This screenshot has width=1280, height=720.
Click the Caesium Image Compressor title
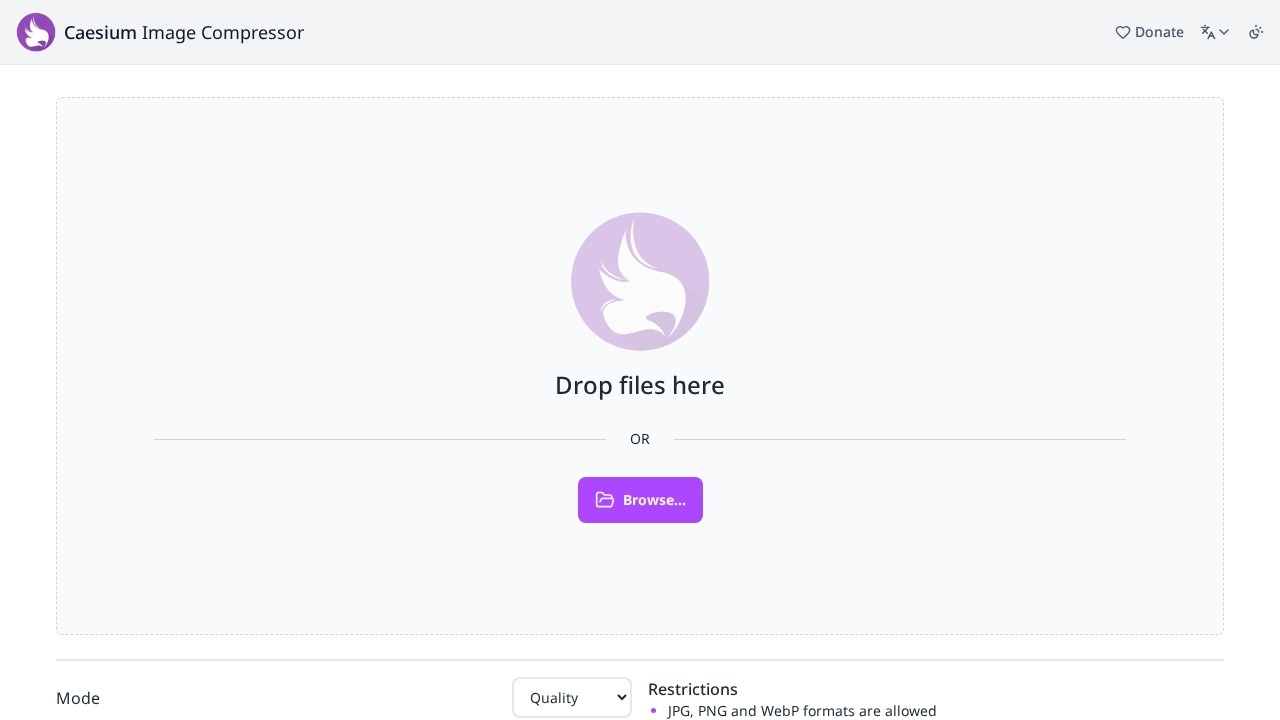point(184,32)
